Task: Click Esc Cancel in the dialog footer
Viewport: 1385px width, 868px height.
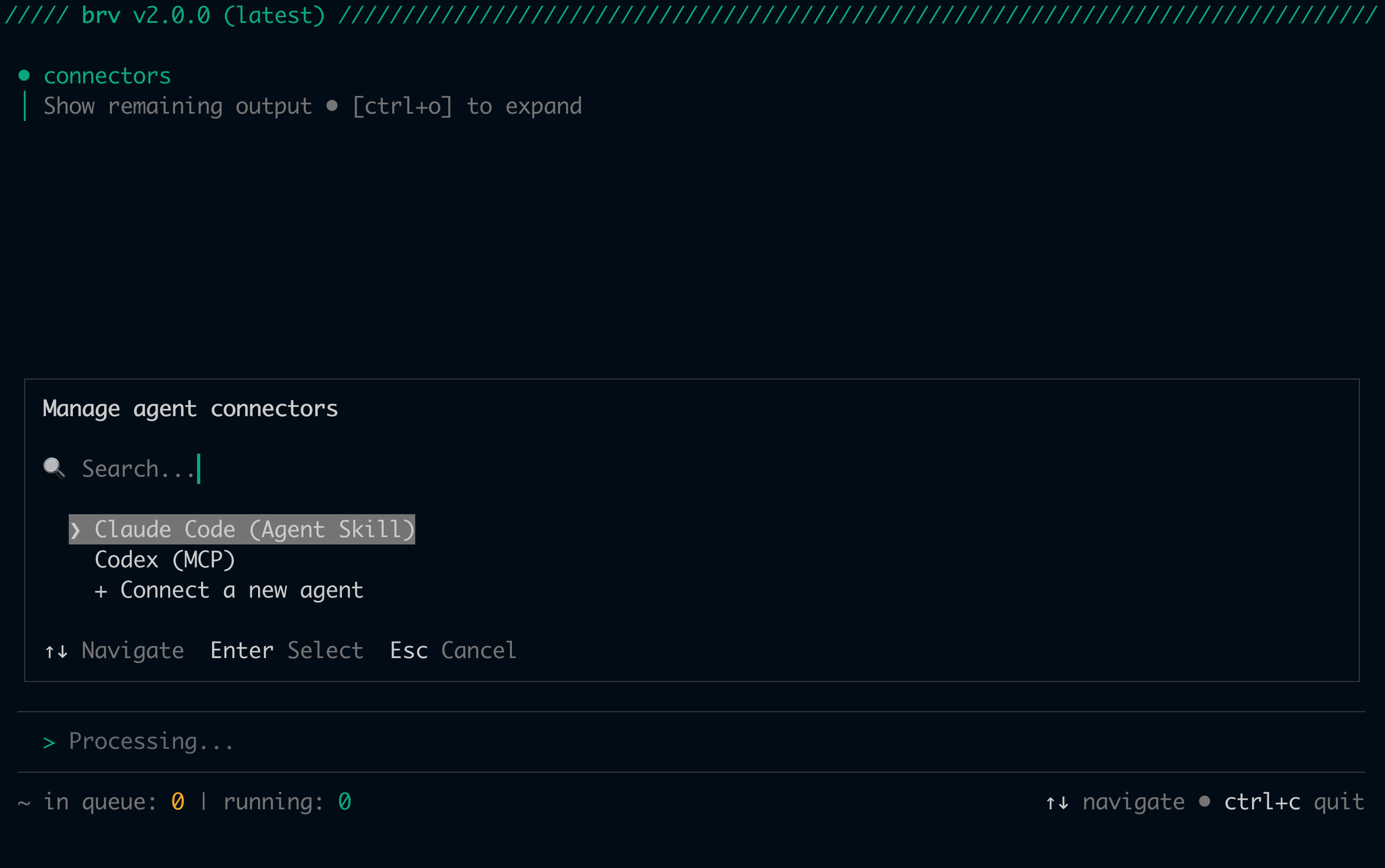Action: [453, 650]
